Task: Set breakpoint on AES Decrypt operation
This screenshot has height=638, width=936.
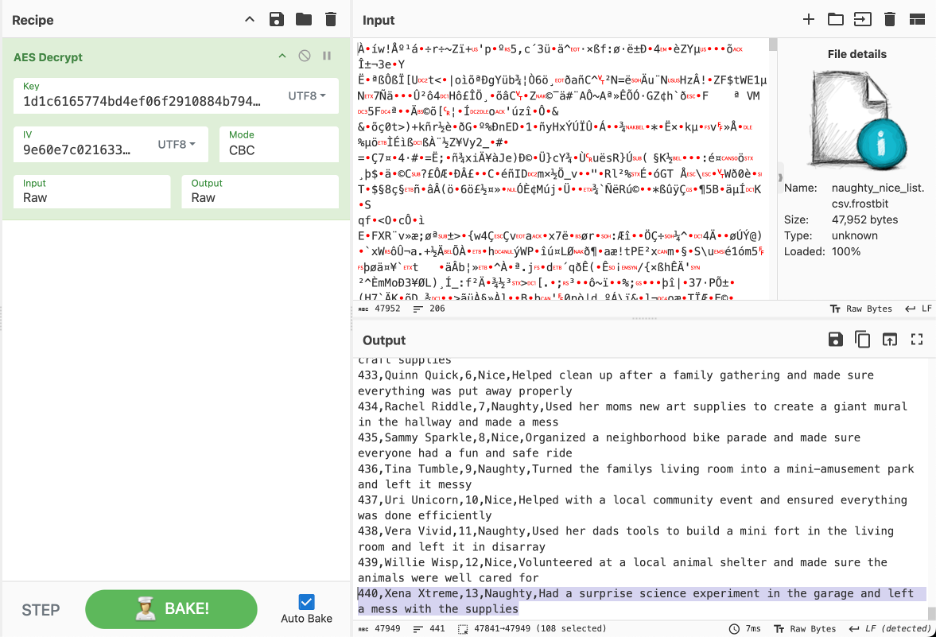Action: coord(327,57)
